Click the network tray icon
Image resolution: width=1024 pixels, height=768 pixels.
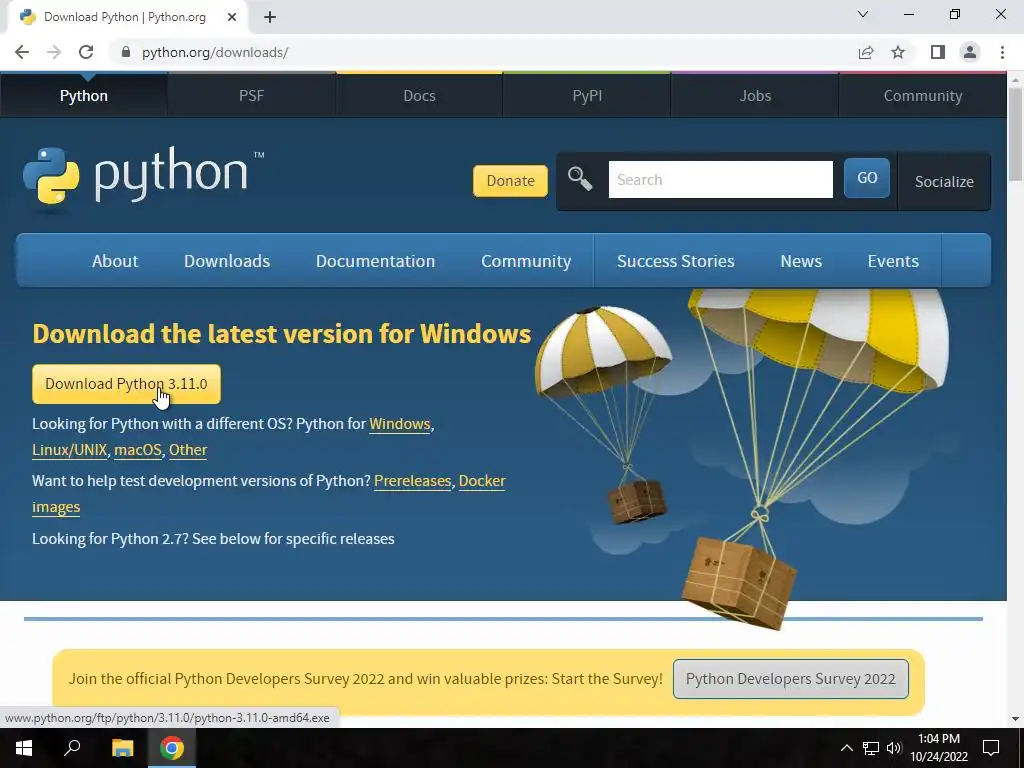871,748
